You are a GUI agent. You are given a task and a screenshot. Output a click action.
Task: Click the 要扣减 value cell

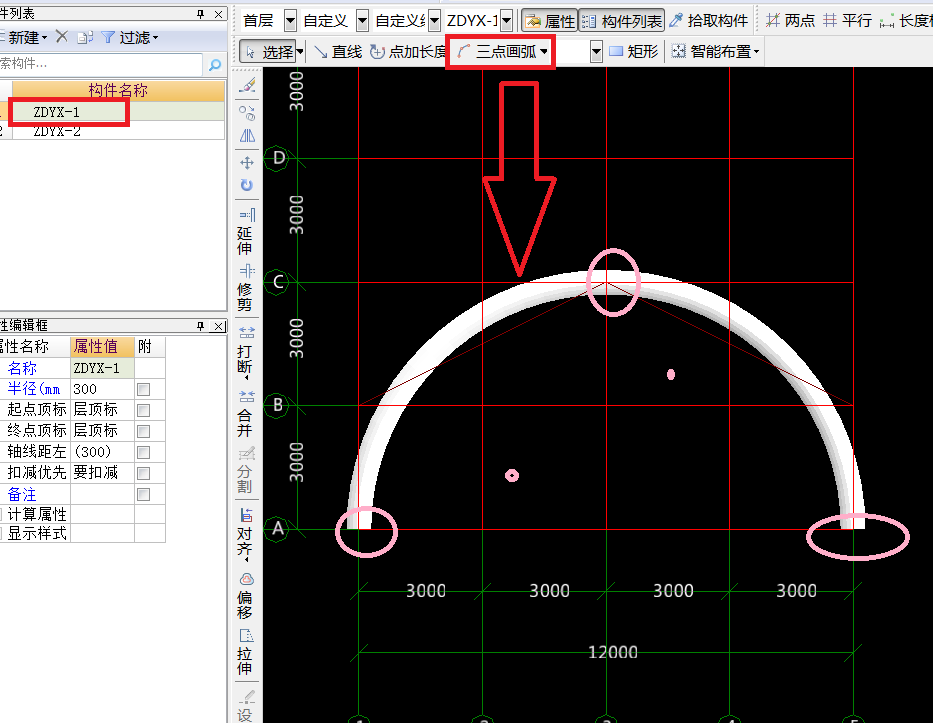click(102, 473)
